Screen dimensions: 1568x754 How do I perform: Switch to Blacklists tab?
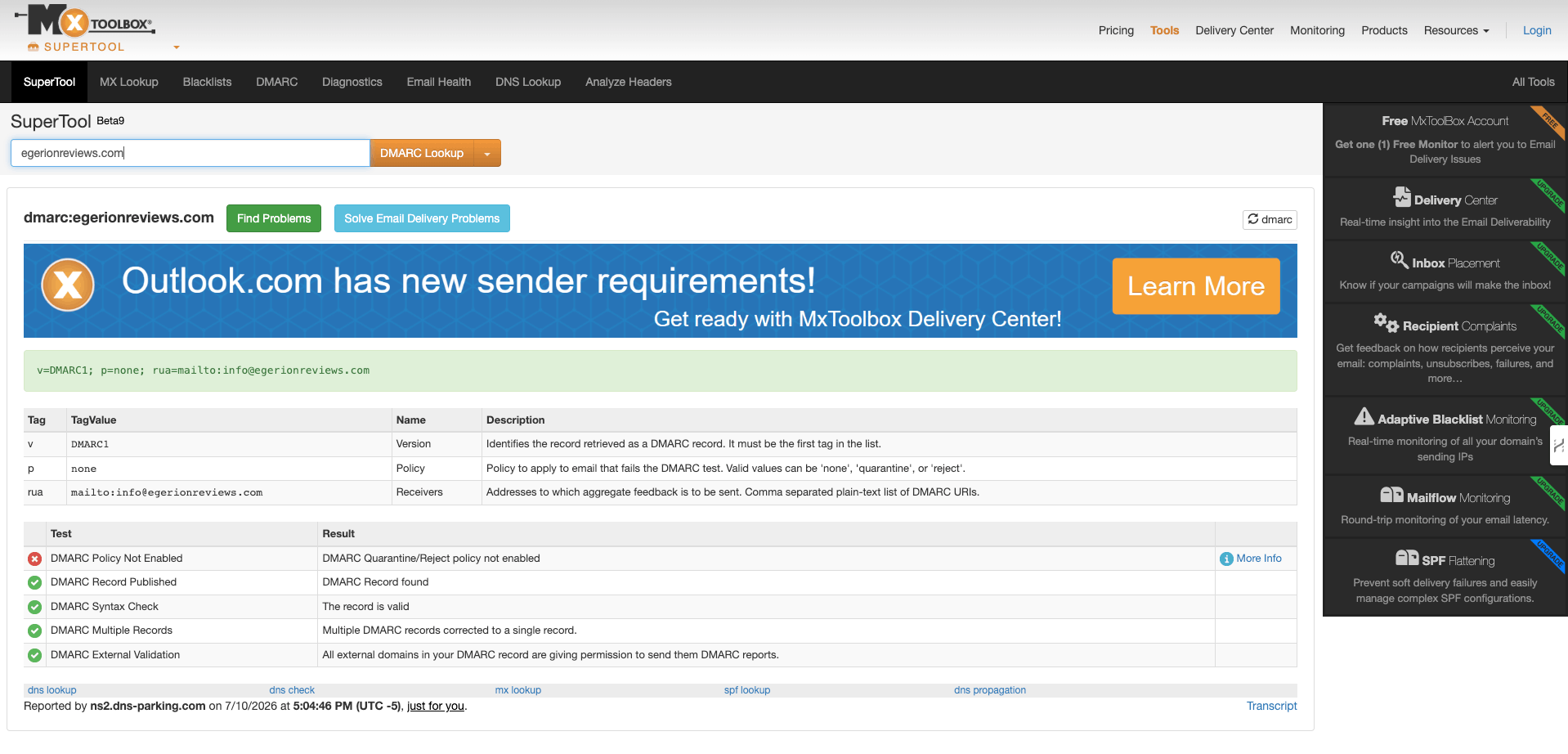click(207, 82)
